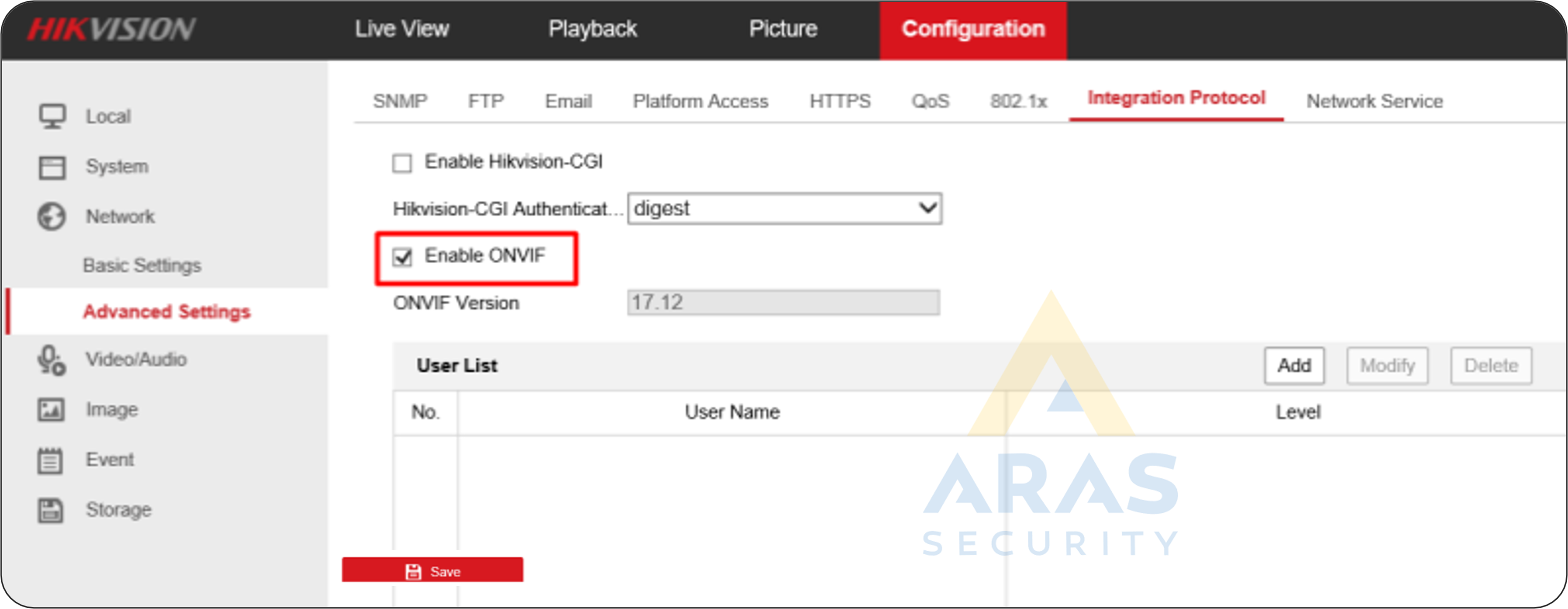This screenshot has height=609, width=1568.
Task: Click the ONVIF Version label
Action: coord(456,304)
